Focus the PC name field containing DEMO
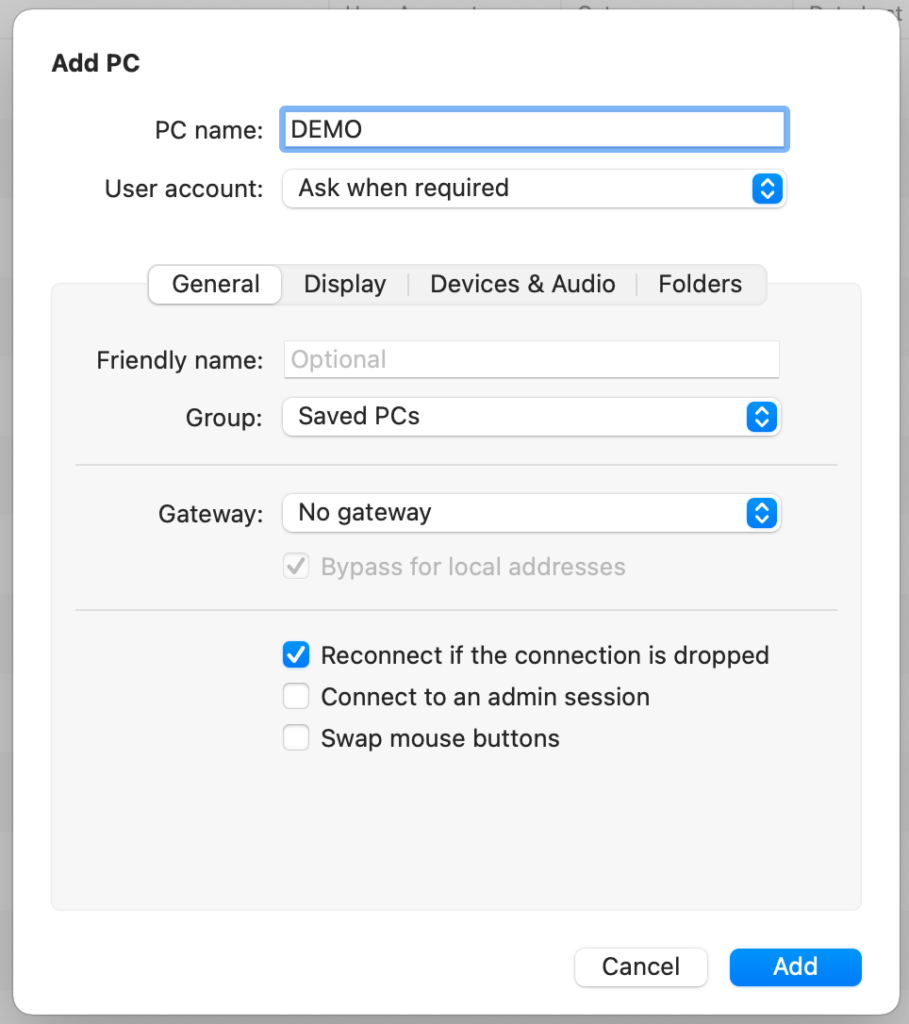Viewport: 909px width, 1024px height. point(534,129)
